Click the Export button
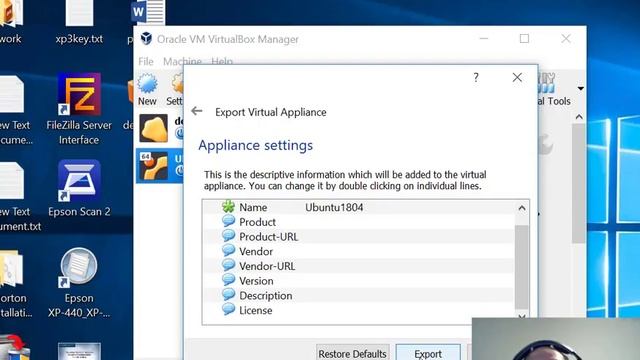Screen dimensions: 640x360 [x=428, y=353]
